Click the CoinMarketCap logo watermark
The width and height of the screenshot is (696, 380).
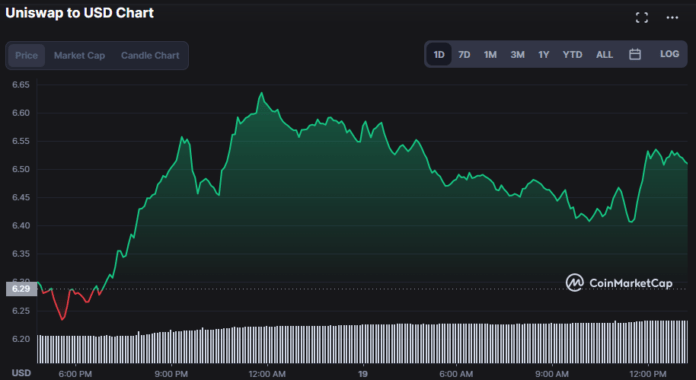pos(619,283)
